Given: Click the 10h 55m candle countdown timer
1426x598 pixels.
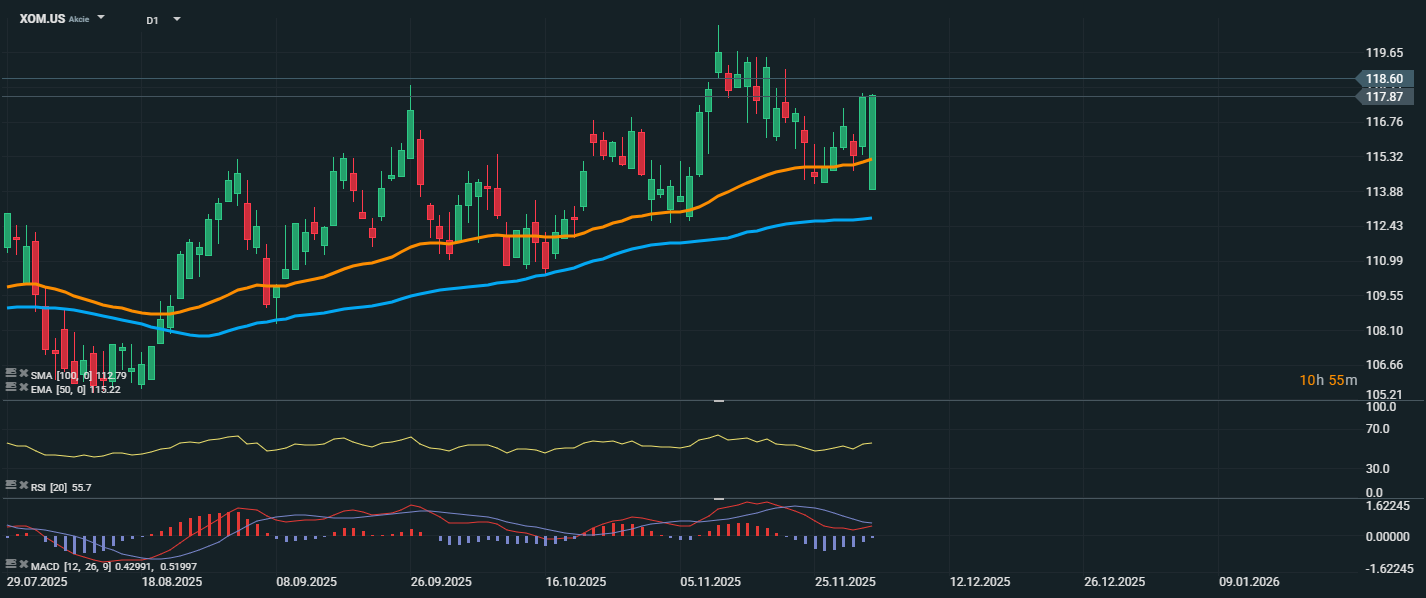Looking at the screenshot, I should [x=1328, y=380].
